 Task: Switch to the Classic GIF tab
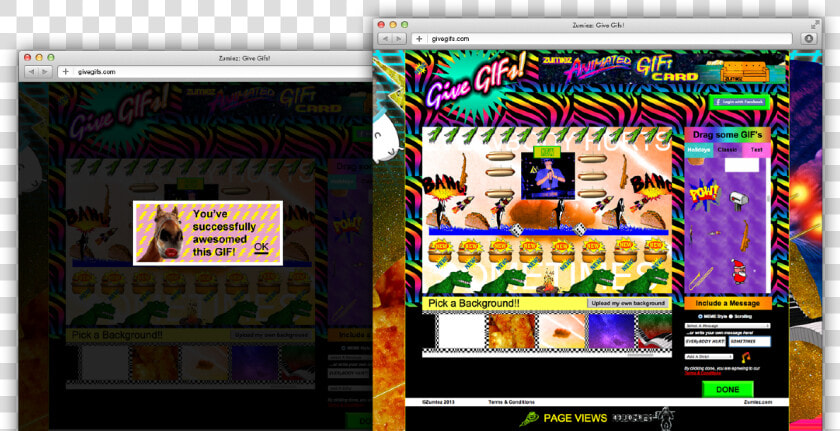coord(727,150)
